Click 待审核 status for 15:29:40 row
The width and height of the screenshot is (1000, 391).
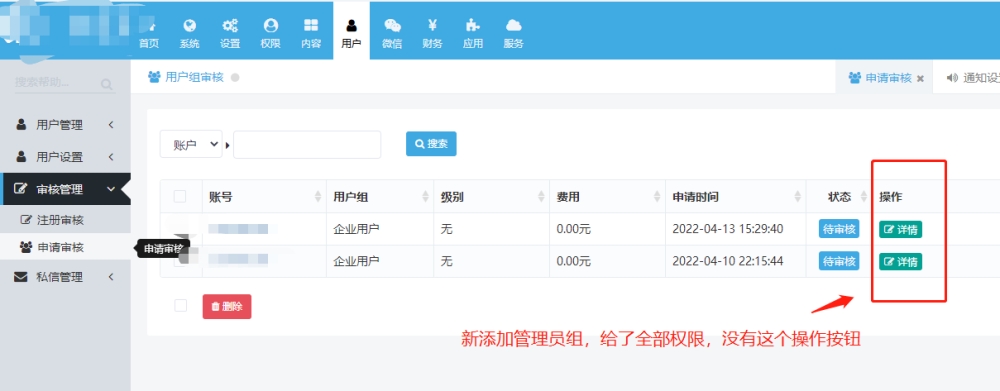click(x=839, y=228)
